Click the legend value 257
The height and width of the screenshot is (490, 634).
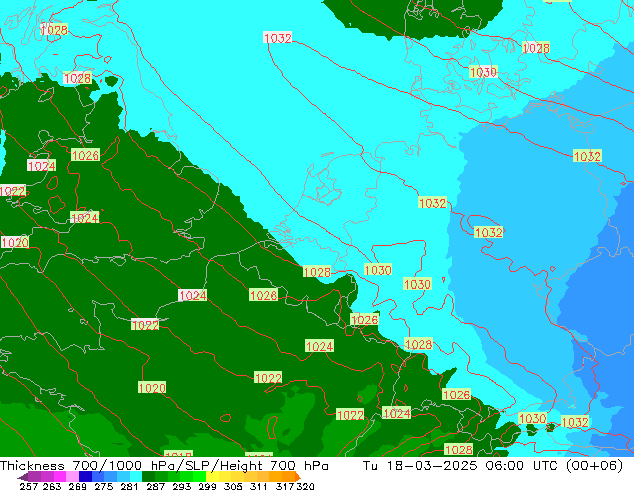29,486
